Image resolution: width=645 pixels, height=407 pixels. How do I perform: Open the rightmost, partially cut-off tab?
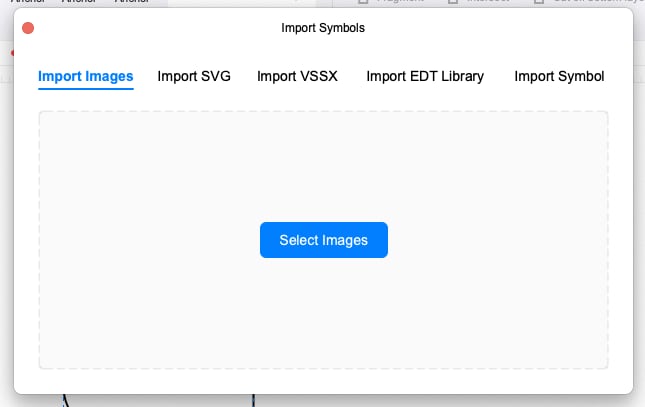(x=559, y=76)
